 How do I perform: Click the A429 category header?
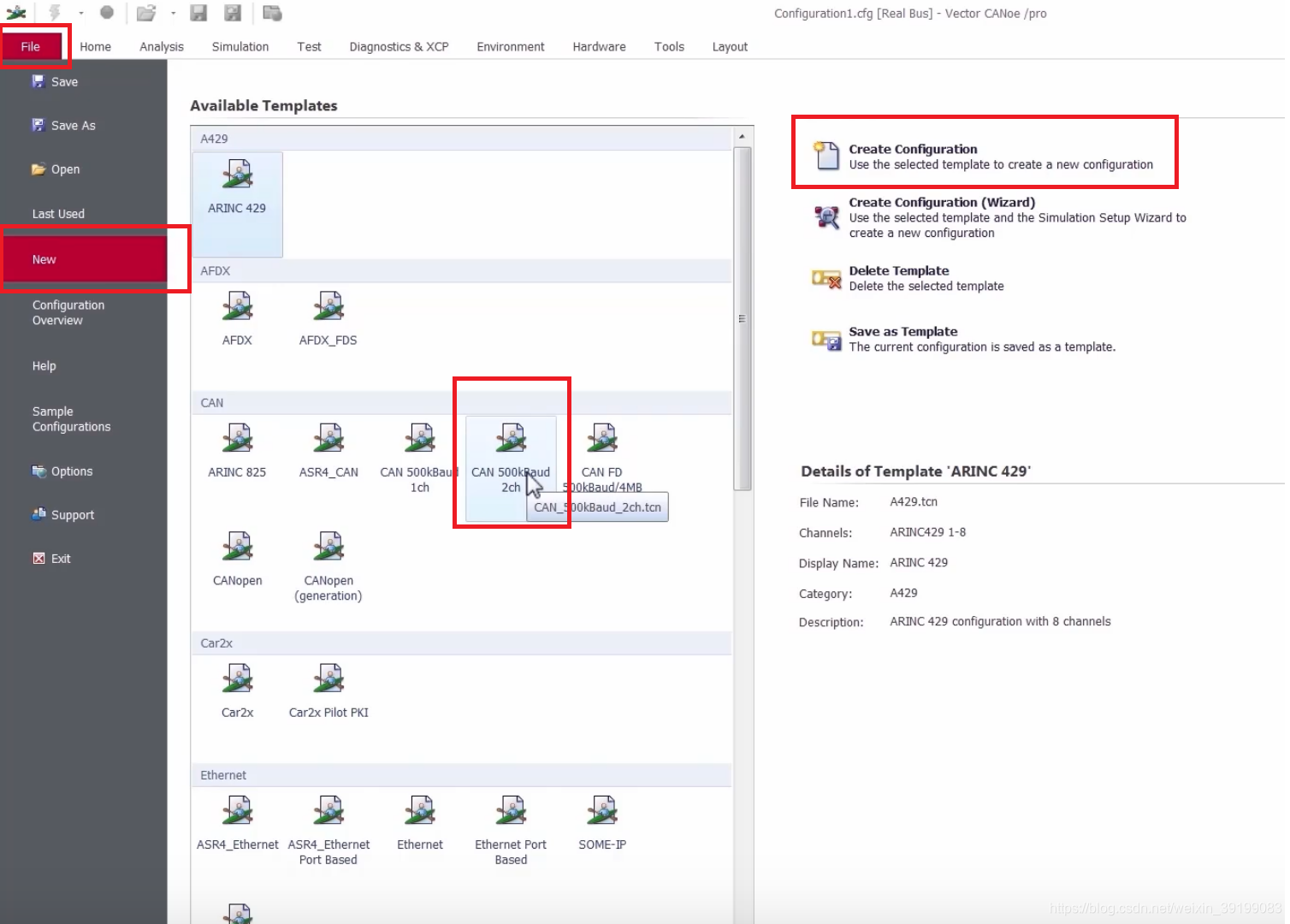462,139
